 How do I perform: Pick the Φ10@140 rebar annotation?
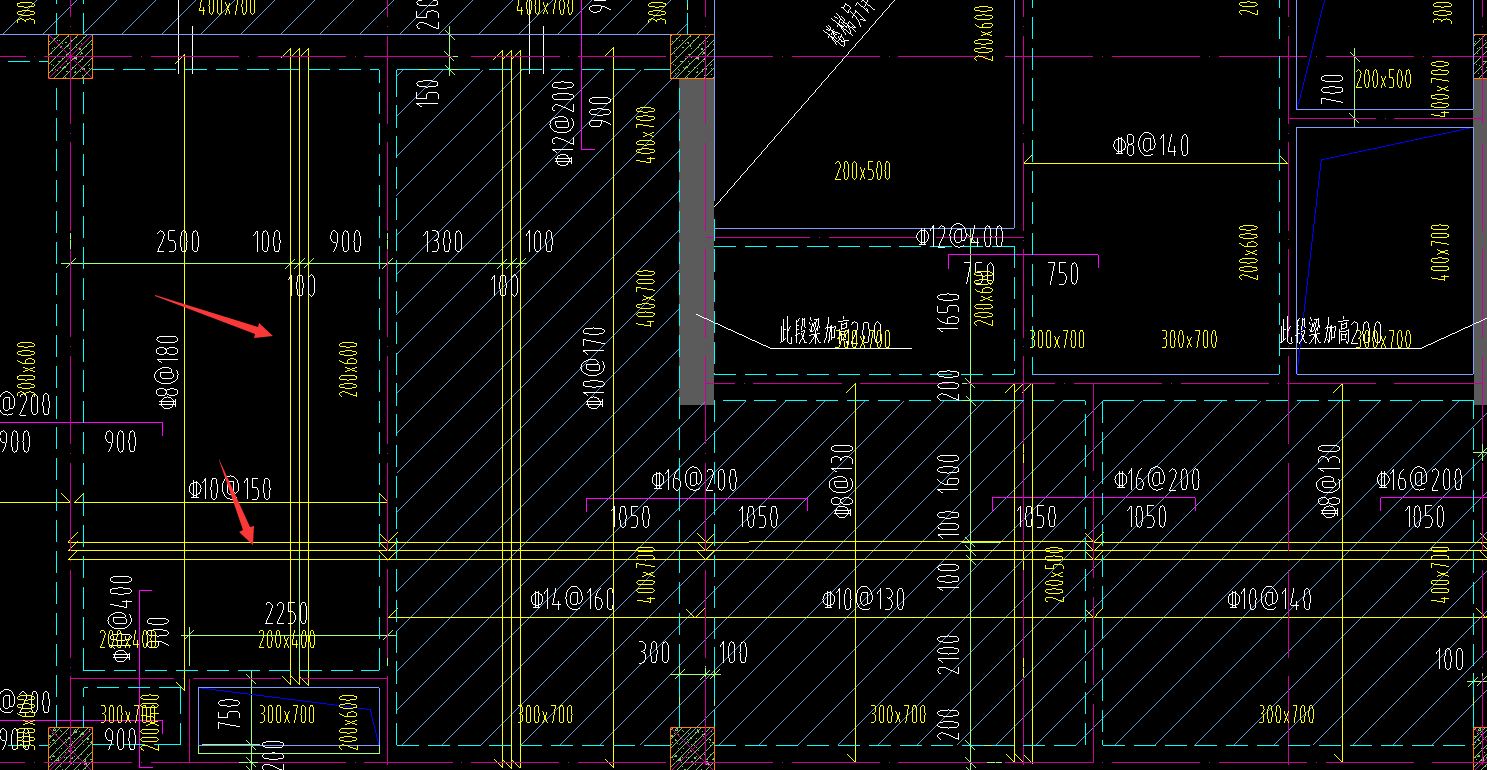tap(1270, 600)
